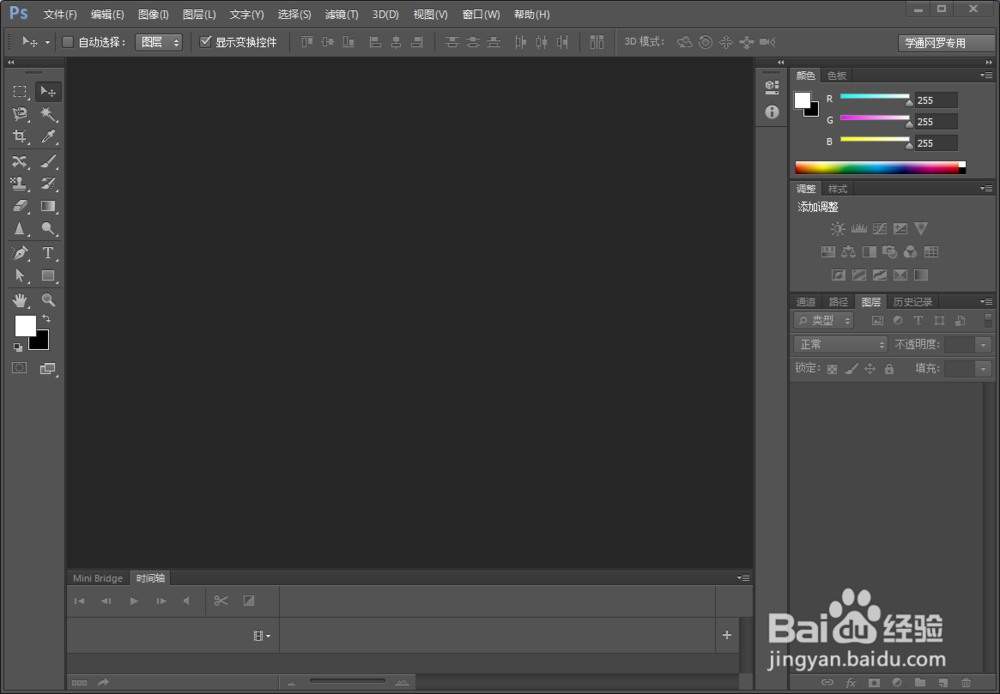Open the 滤镜(T) menu

[x=341, y=14]
